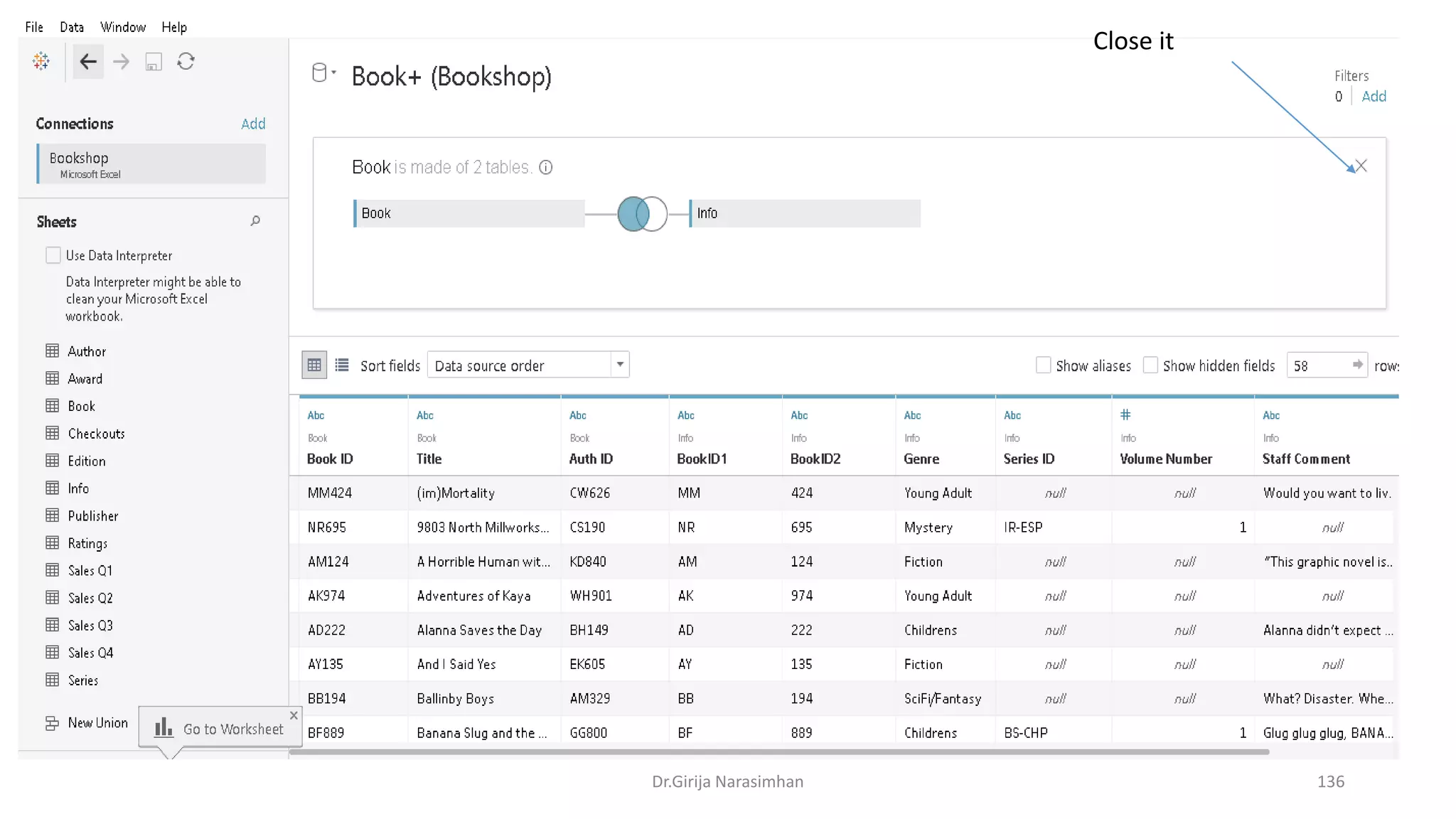Click Add link next to Connections
Image resolution: width=1456 pixels, height=819 pixels.
click(253, 124)
